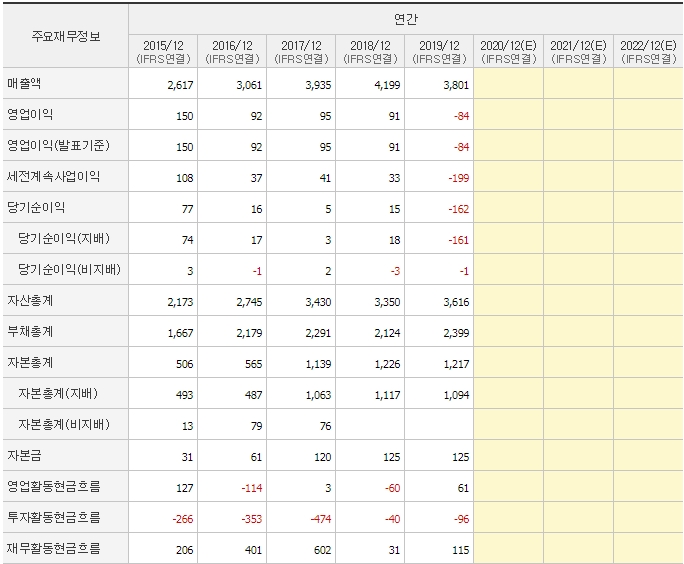Image resolution: width=684 pixels, height=564 pixels.
Task: Select the 2020/12(E) column header
Action: click(x=509, y=51)
